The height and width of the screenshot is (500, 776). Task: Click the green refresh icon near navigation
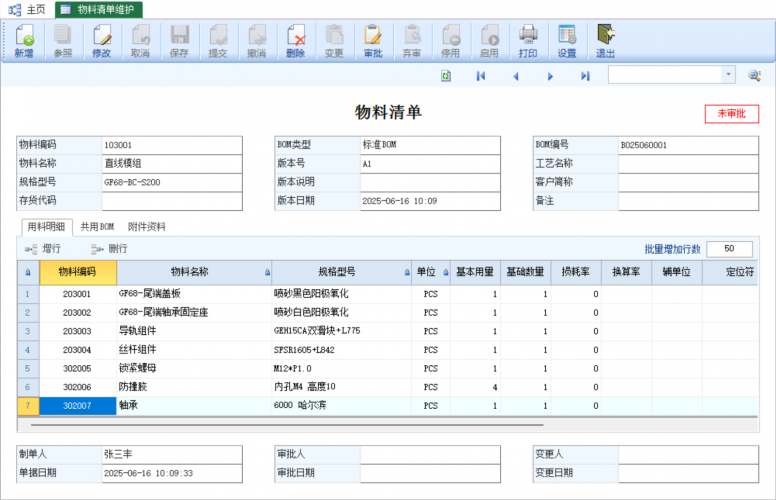point(446,75)
